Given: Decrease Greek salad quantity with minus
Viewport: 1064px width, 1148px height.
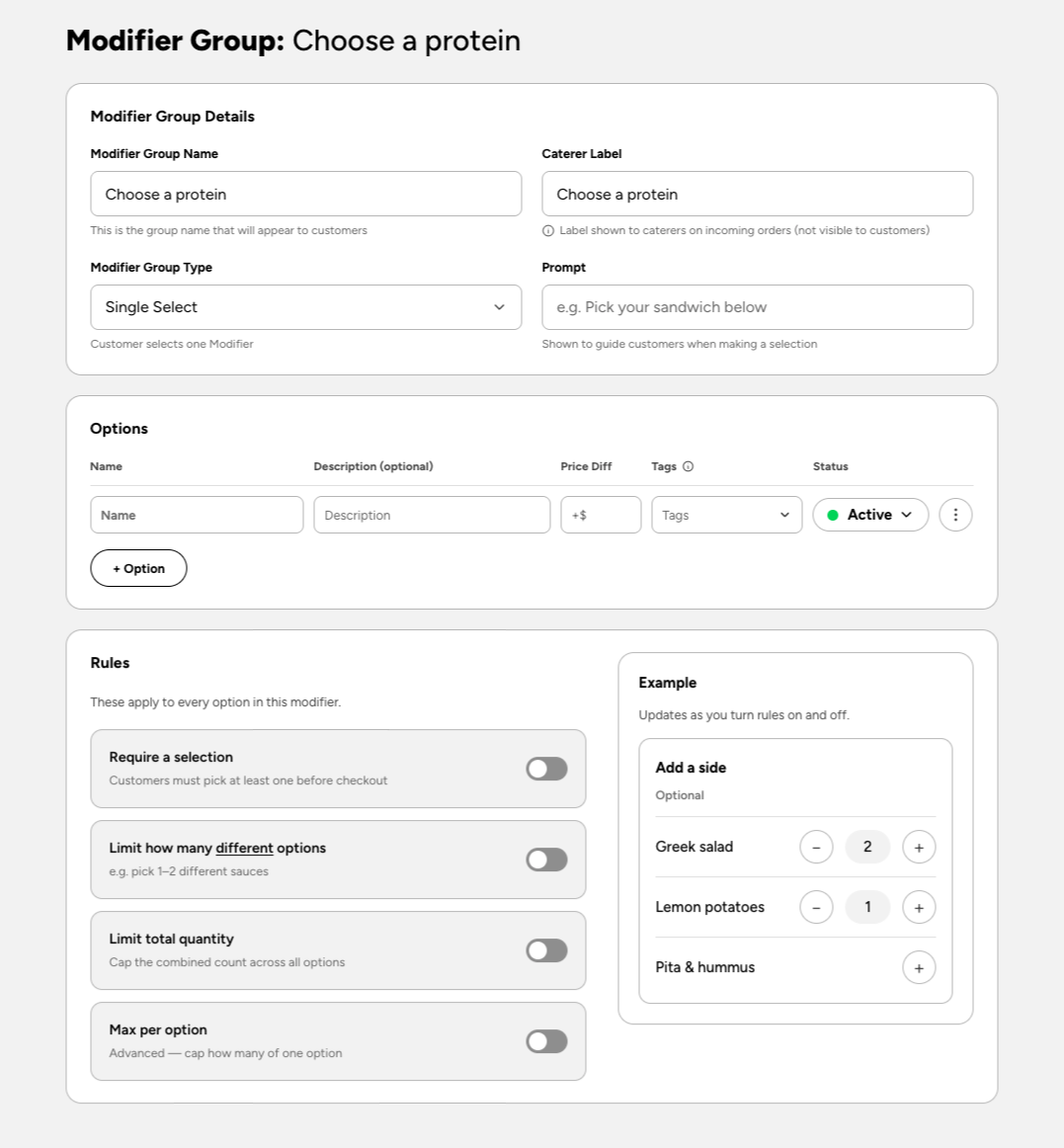Looking at the screenshot, I should (816, 847).
